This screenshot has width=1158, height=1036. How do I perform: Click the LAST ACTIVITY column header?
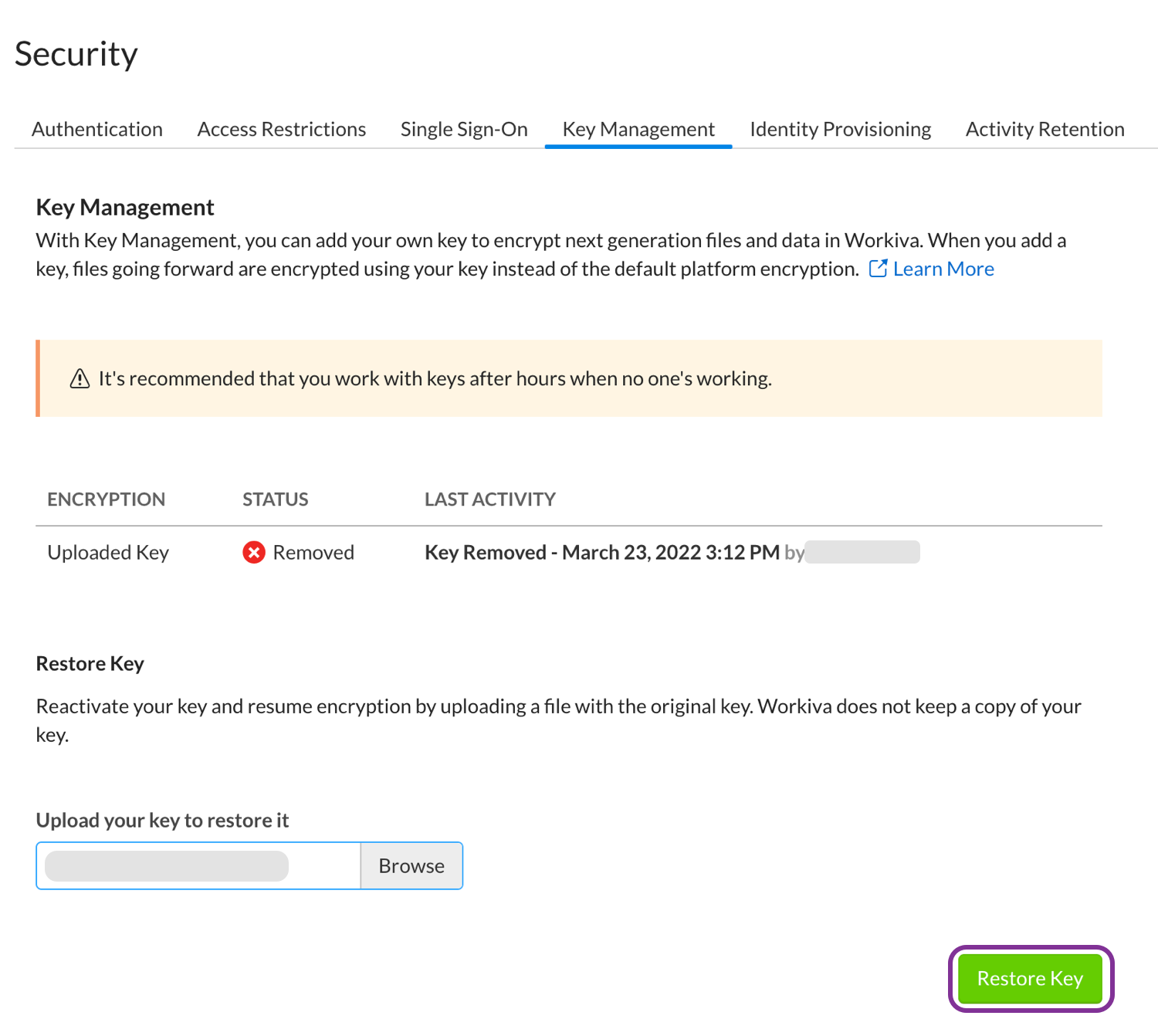[x=490, y=499]
